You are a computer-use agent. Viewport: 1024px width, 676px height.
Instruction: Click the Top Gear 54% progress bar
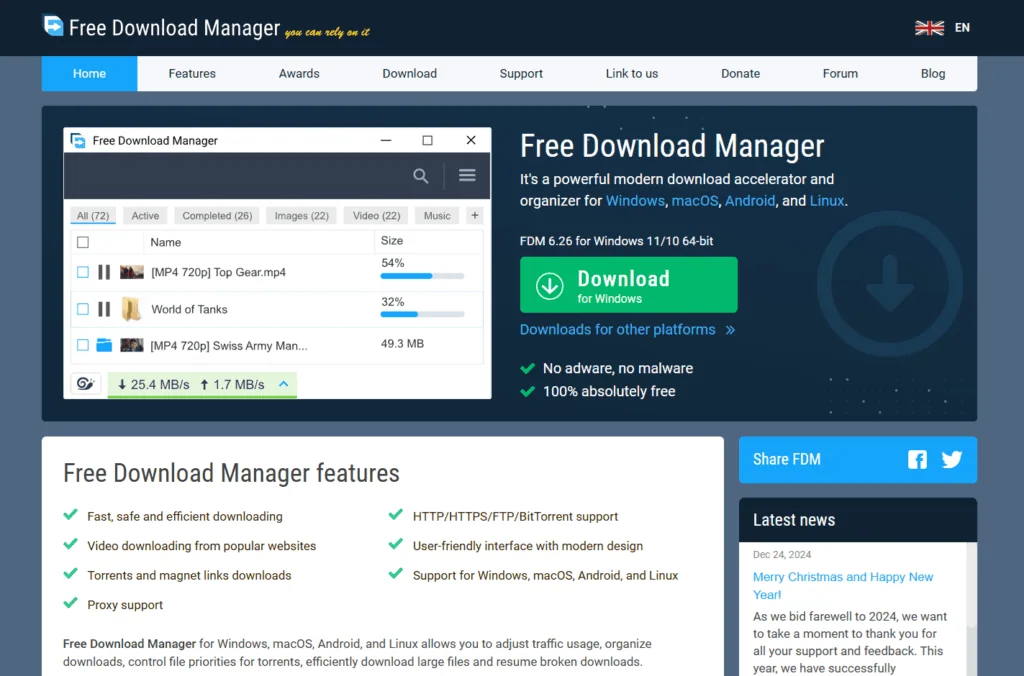422,276
